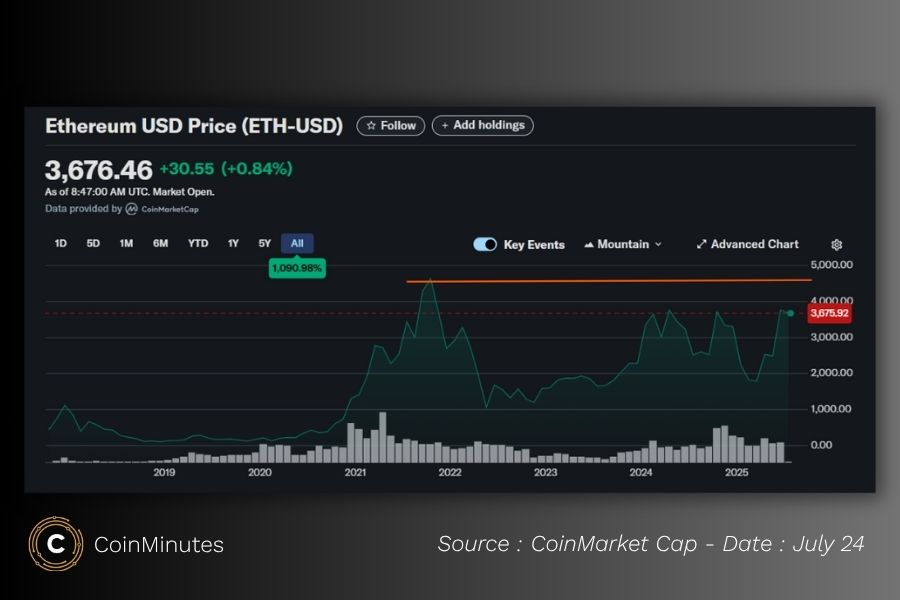Open chart settings gear icon
This screenshot has height=600, width=900.
point(836,245)
